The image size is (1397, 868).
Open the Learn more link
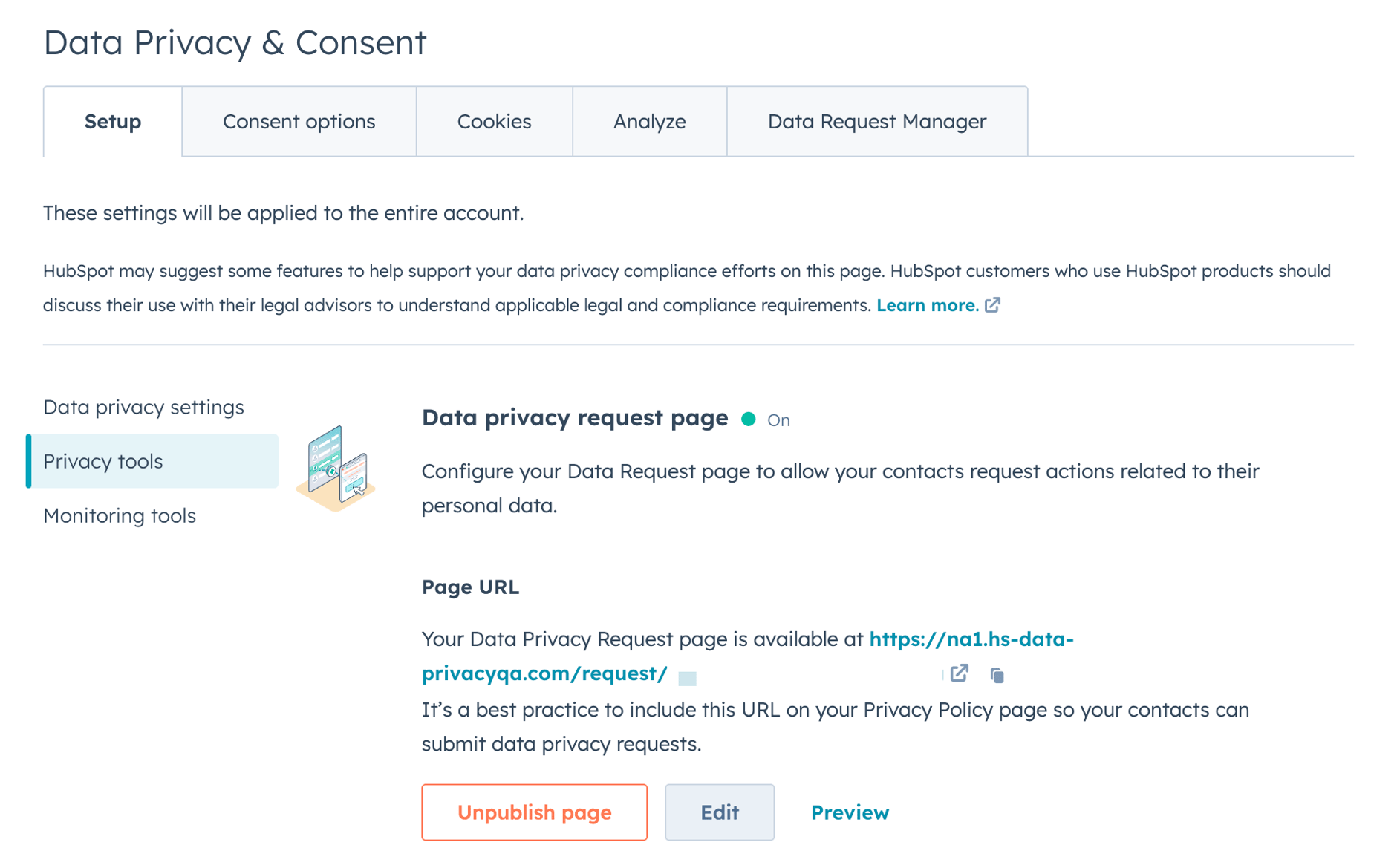pos(927,304)
